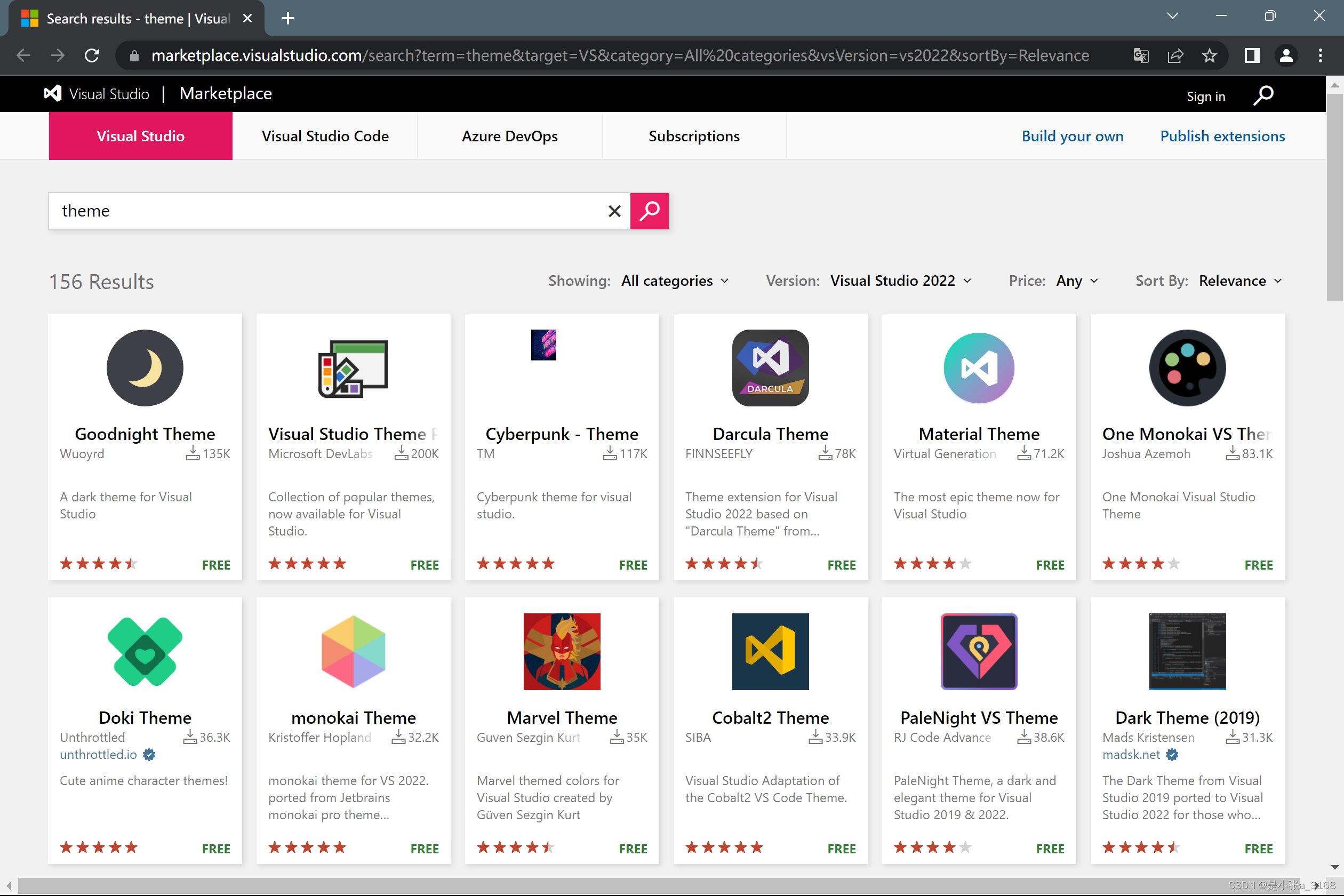
Task: Open header search magnifier icon
Action: pos(1263,95)
